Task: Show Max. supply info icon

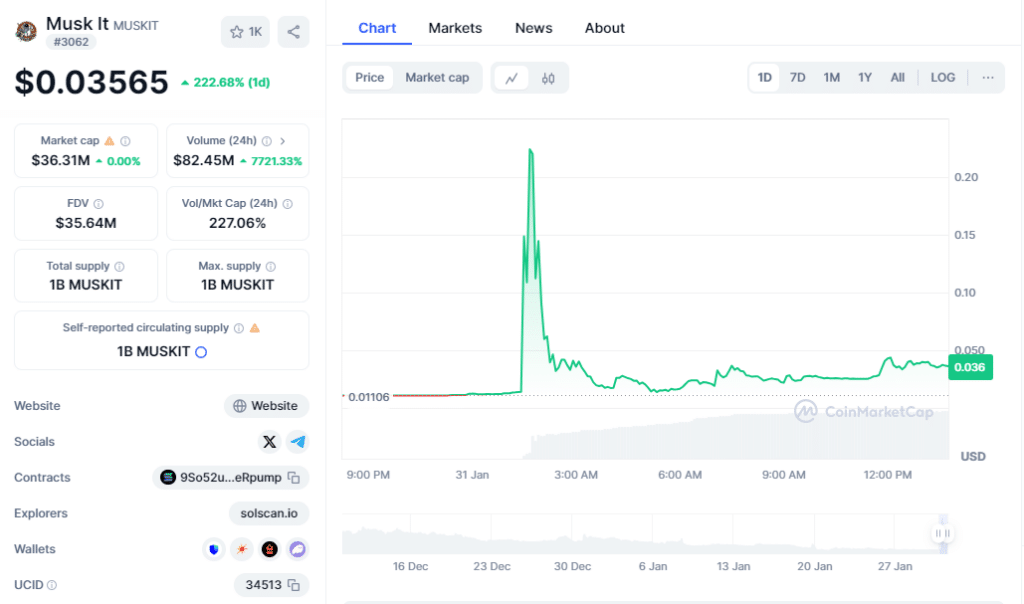Action: tap(271, 266)
